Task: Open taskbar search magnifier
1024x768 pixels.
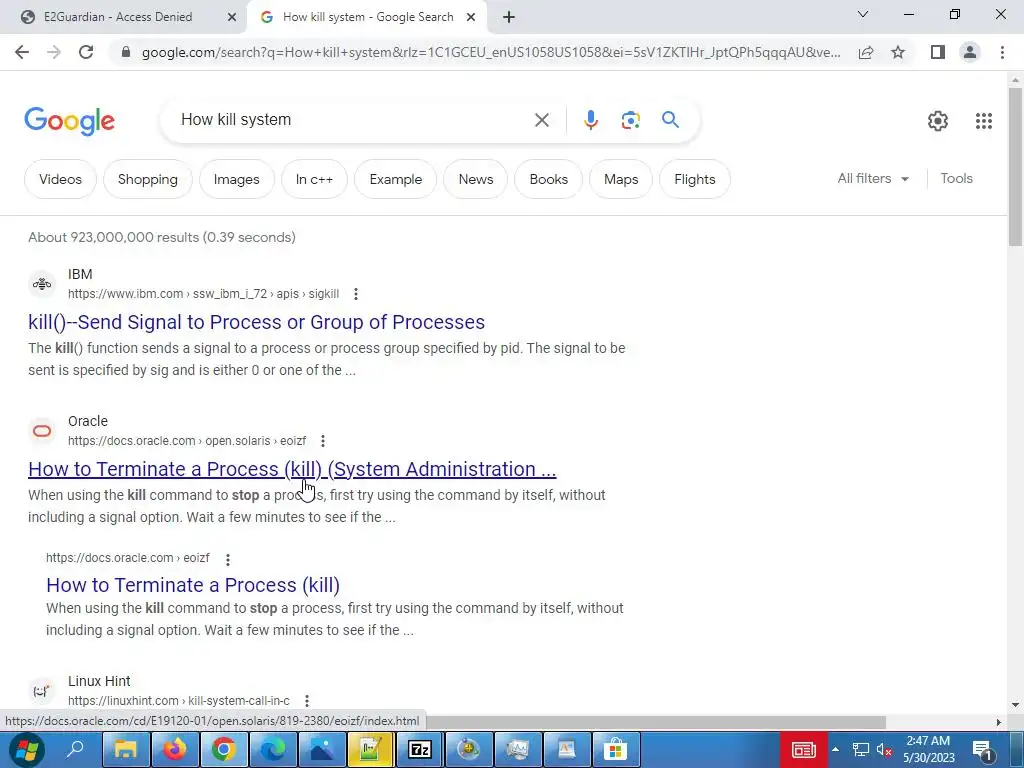Action: point(75,749)
